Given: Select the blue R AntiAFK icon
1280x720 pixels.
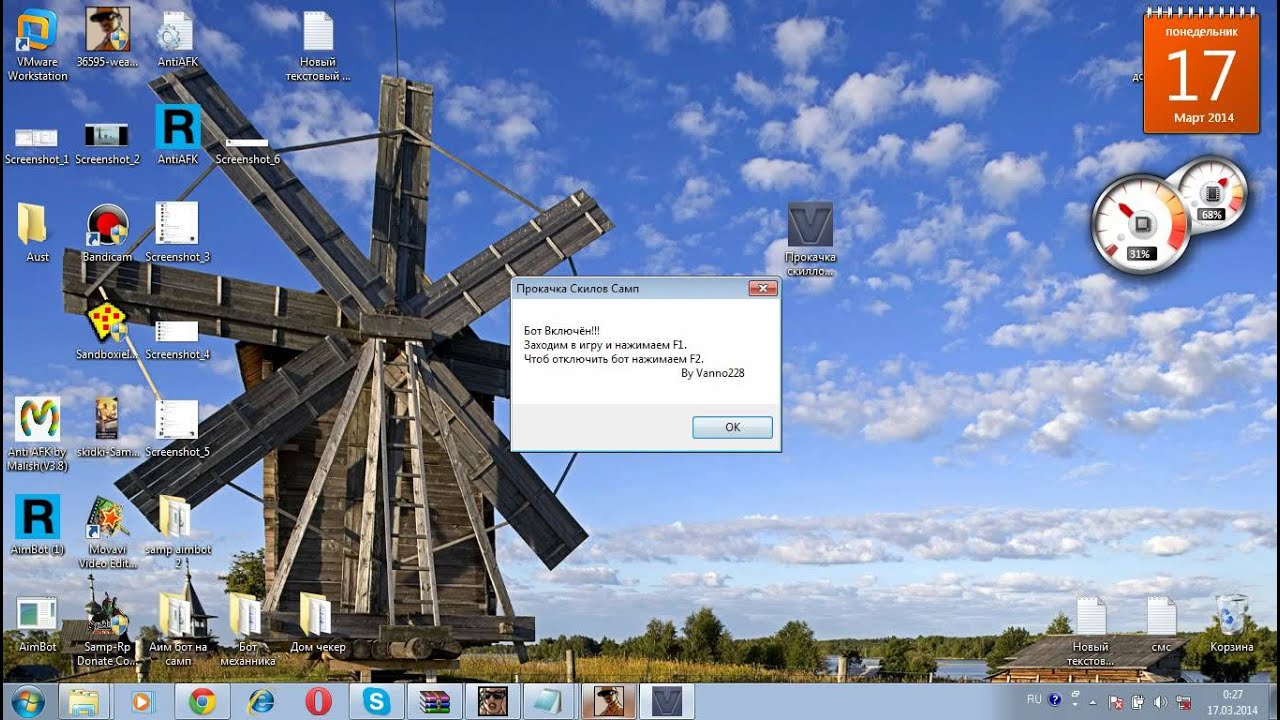Looking at the screenshot, I should coord(177,135).
